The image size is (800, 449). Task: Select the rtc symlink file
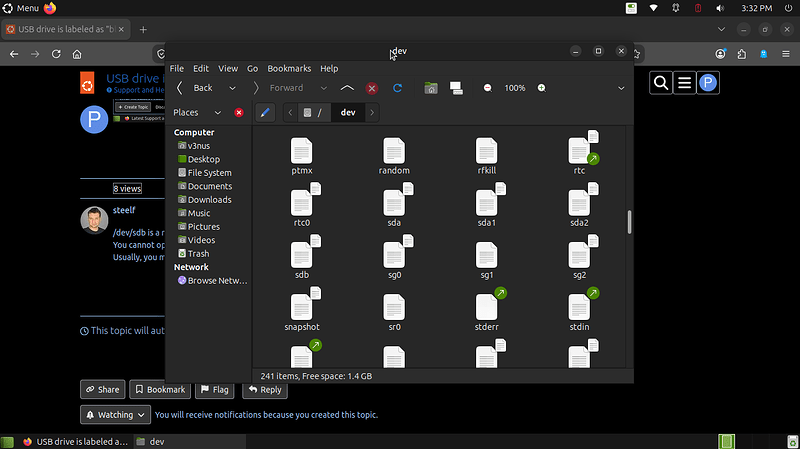pos(580,153)
